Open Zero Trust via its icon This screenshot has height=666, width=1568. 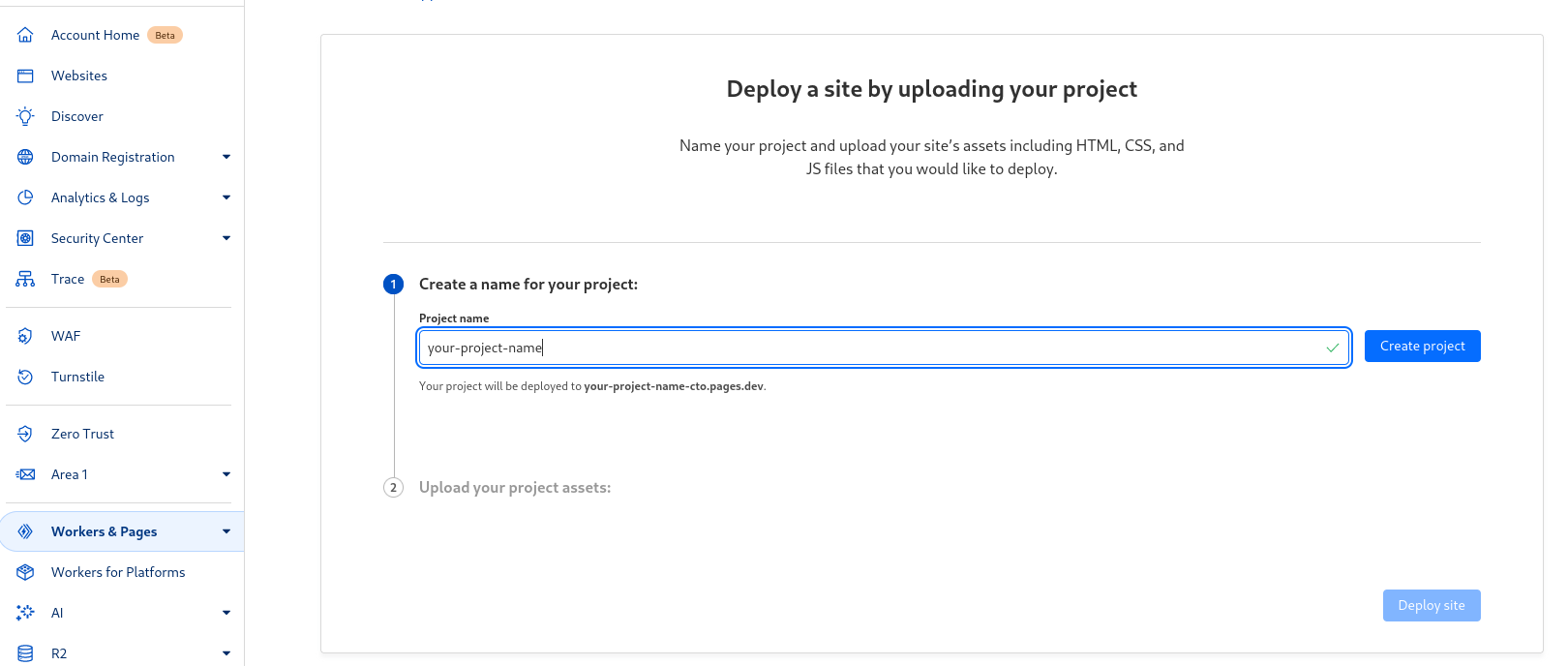(24, 434)
